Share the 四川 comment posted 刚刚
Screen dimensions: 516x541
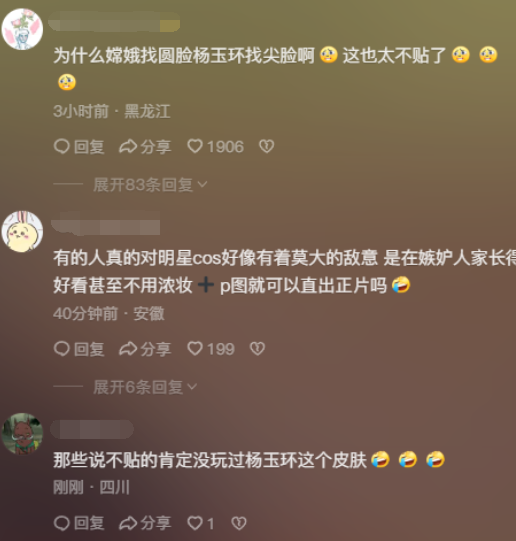pyautogui.click(x=145, y=523)
